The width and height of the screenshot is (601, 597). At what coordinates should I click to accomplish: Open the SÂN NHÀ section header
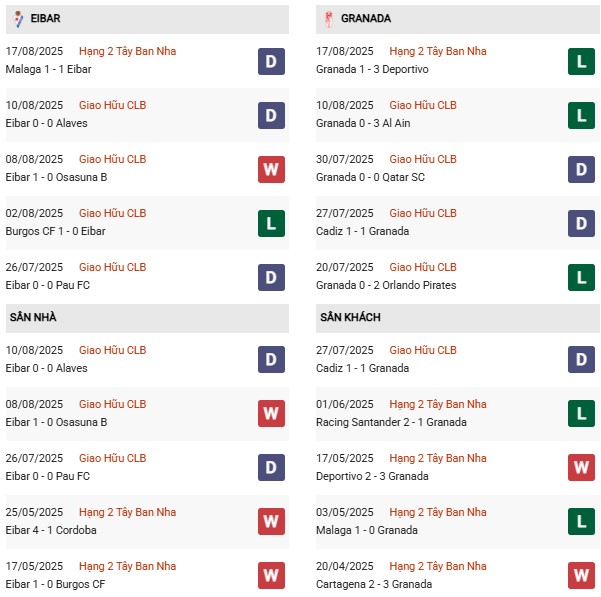[x=33, y=317]
